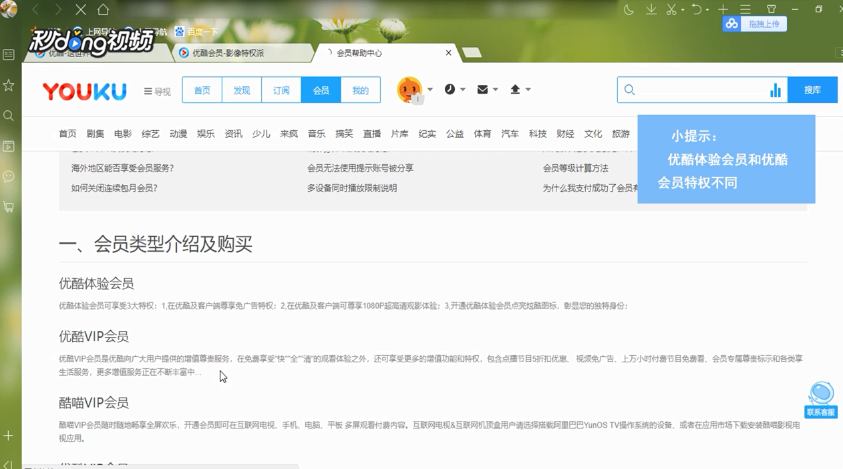Click the add plus icon in sidebar
Image resolution: width=843 pixels, height=469 pixels.
(x=9, y=436)
